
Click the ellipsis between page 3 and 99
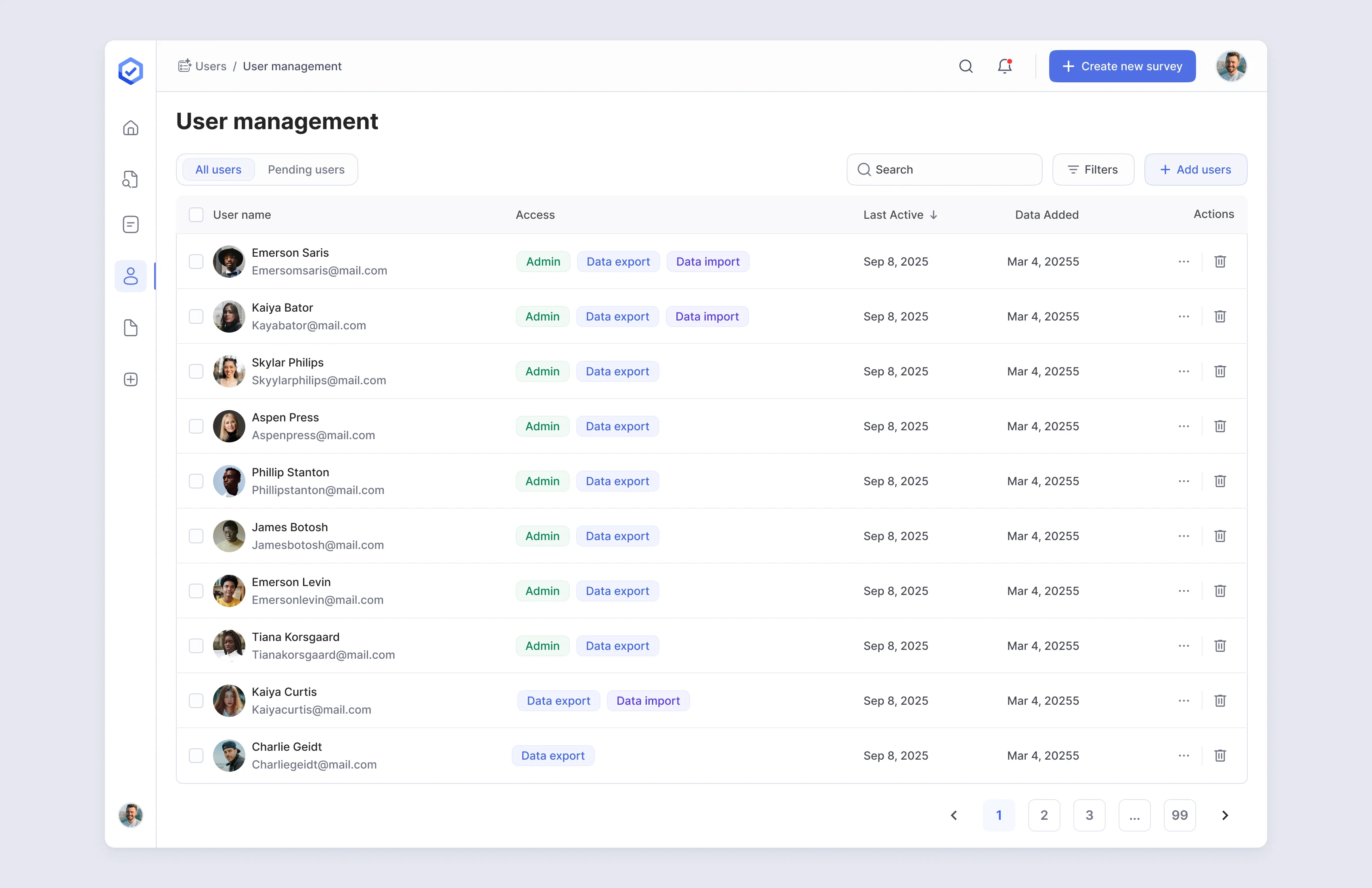point(1134,815)
